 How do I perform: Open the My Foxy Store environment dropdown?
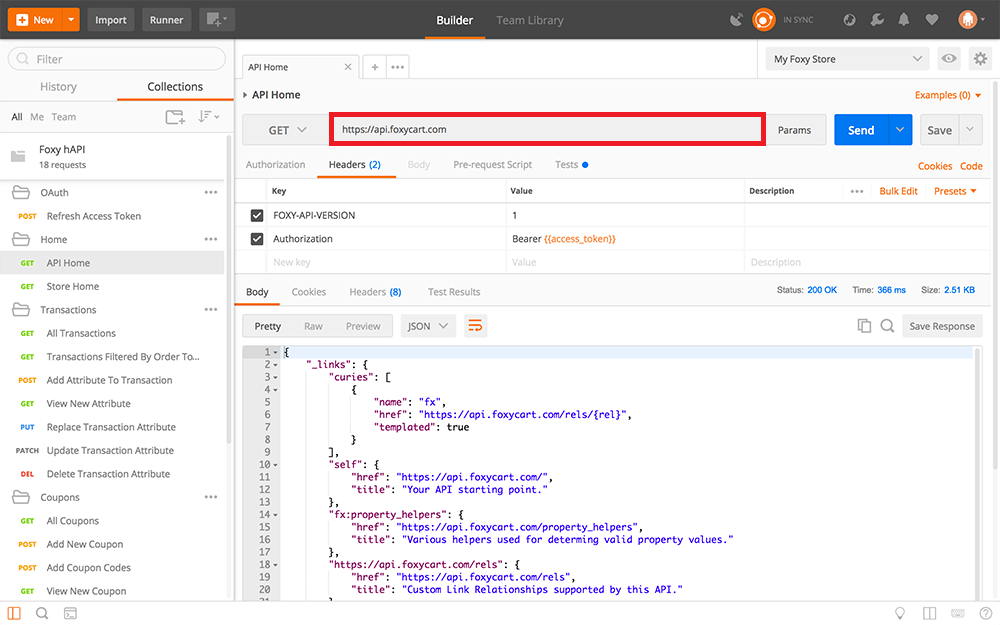848,59
